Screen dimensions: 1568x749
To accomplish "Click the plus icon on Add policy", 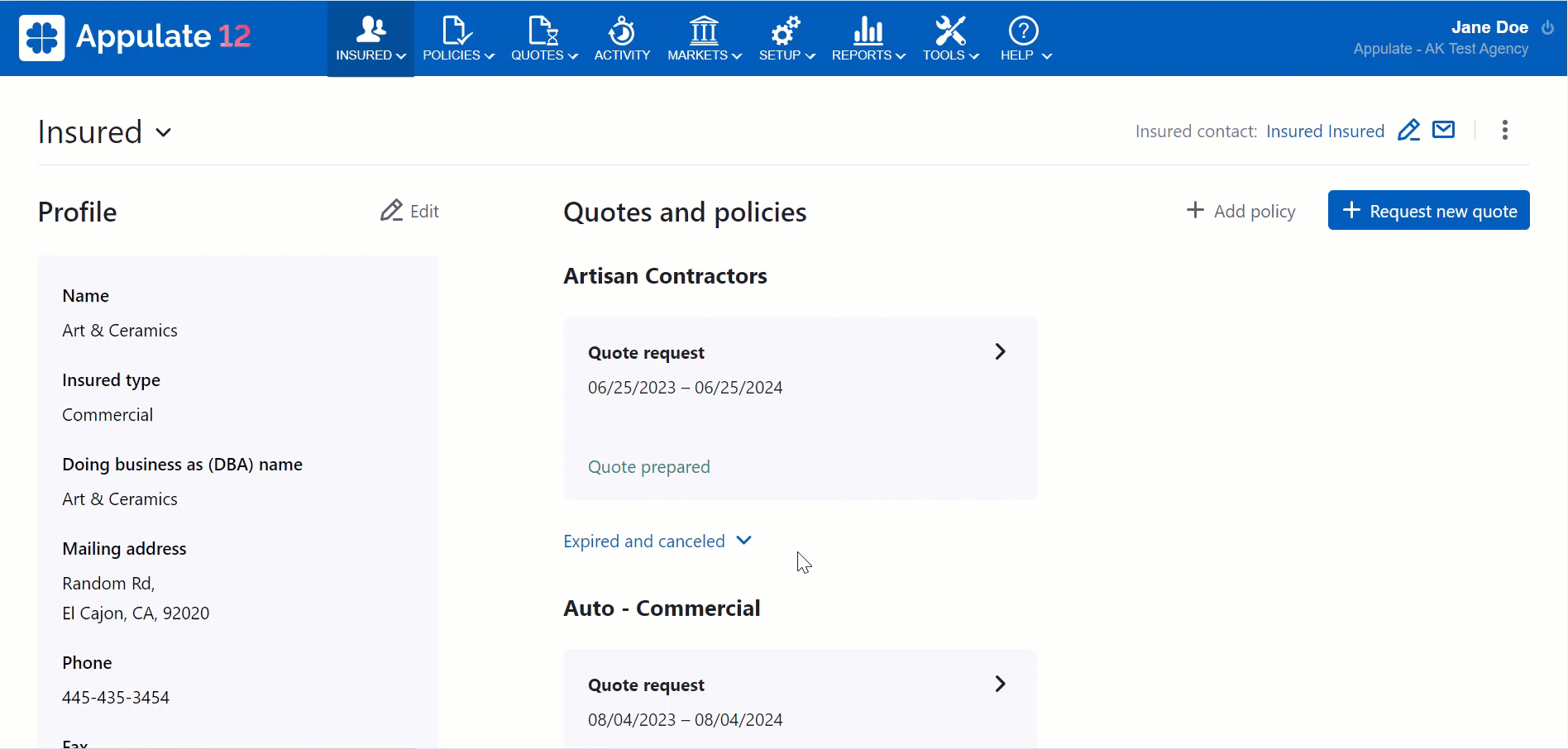I will (1195, 210).
